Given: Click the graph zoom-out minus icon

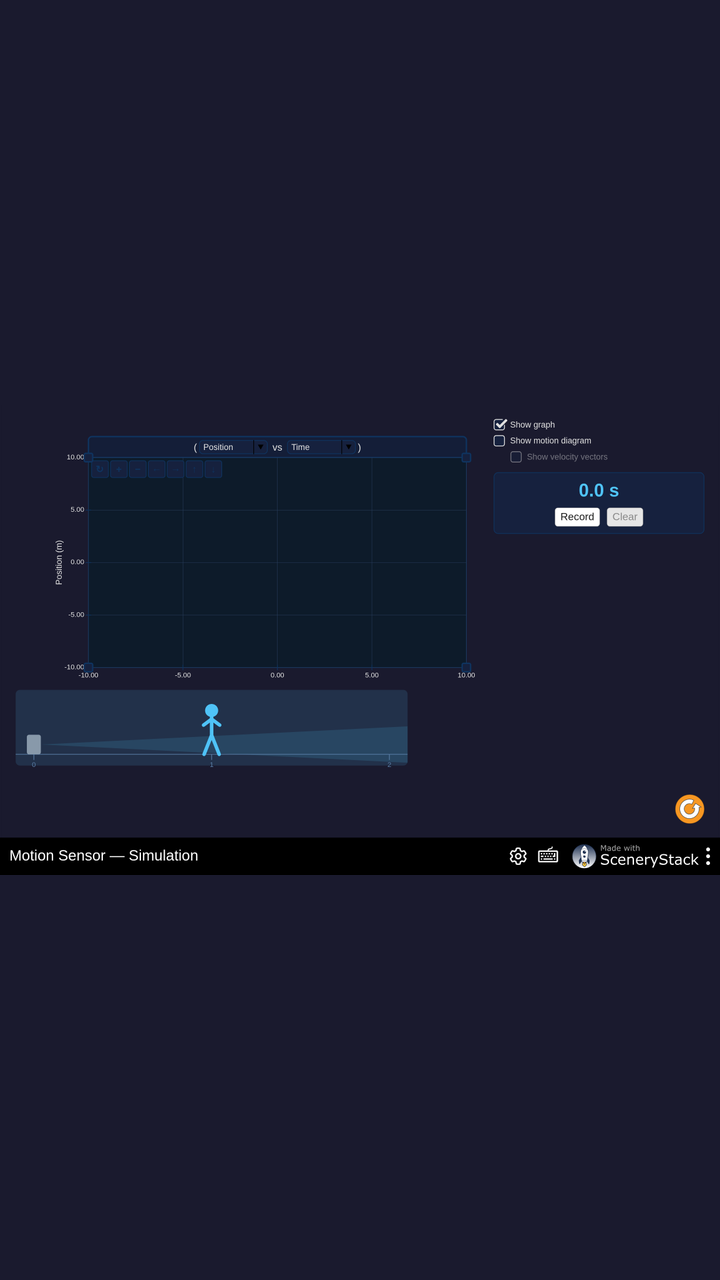Looking at the screenshot, I should pyautogui.click(x=138, y=469).
